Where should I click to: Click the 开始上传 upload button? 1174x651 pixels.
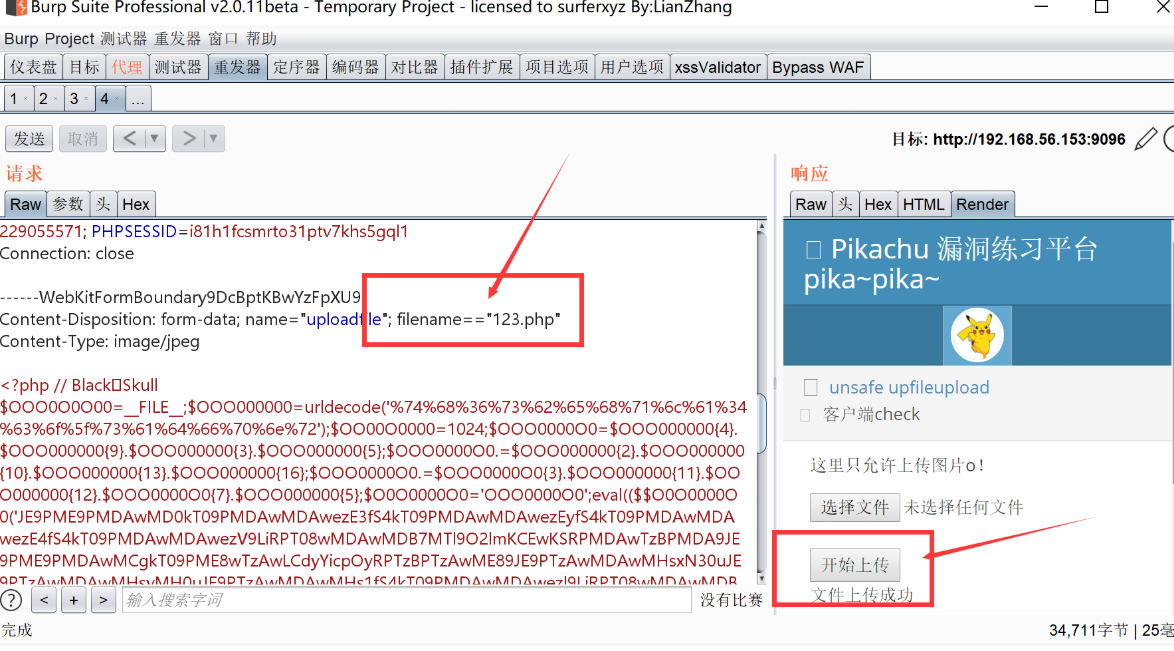[x=854, y=565]
